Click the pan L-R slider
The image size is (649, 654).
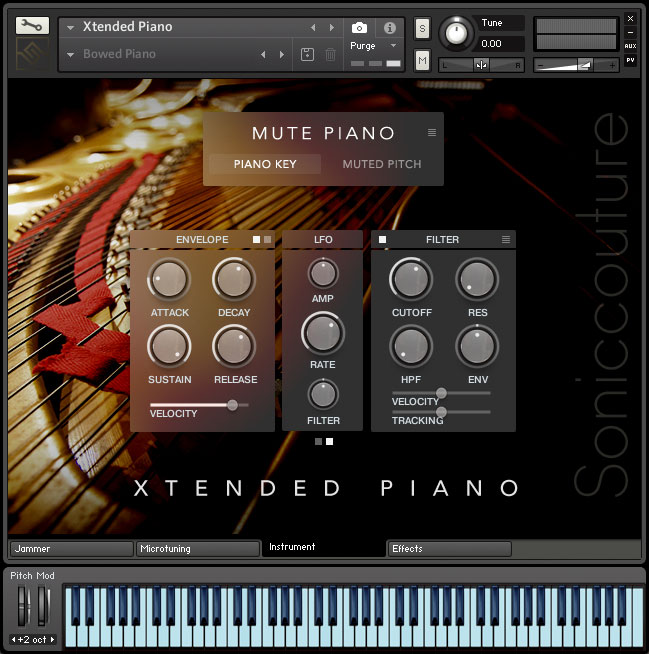click(x=481, y=65)
